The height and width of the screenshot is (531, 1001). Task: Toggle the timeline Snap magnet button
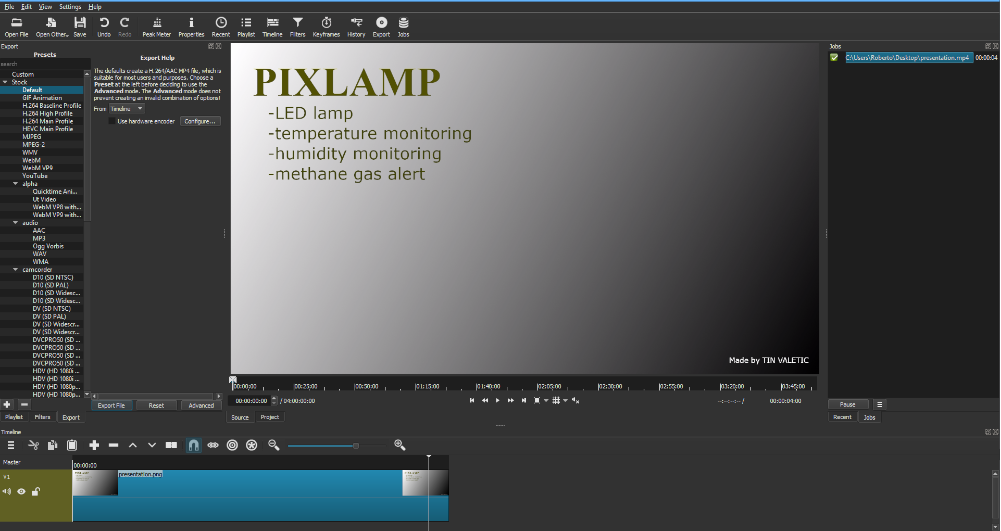tap(193, 445)
